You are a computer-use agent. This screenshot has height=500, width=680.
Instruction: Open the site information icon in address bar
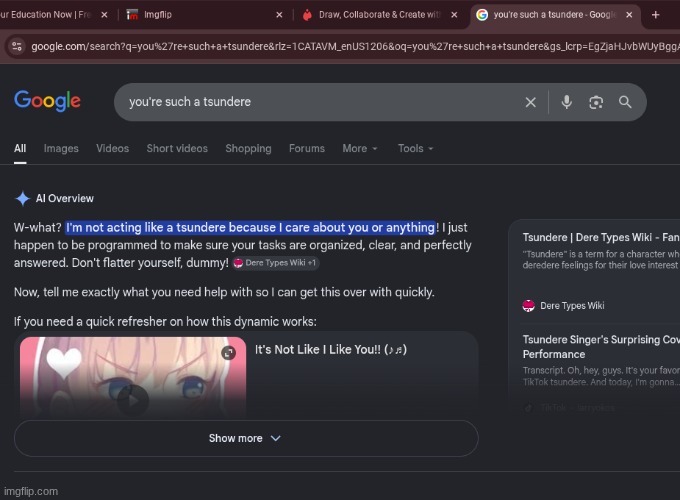click(17, 46)
